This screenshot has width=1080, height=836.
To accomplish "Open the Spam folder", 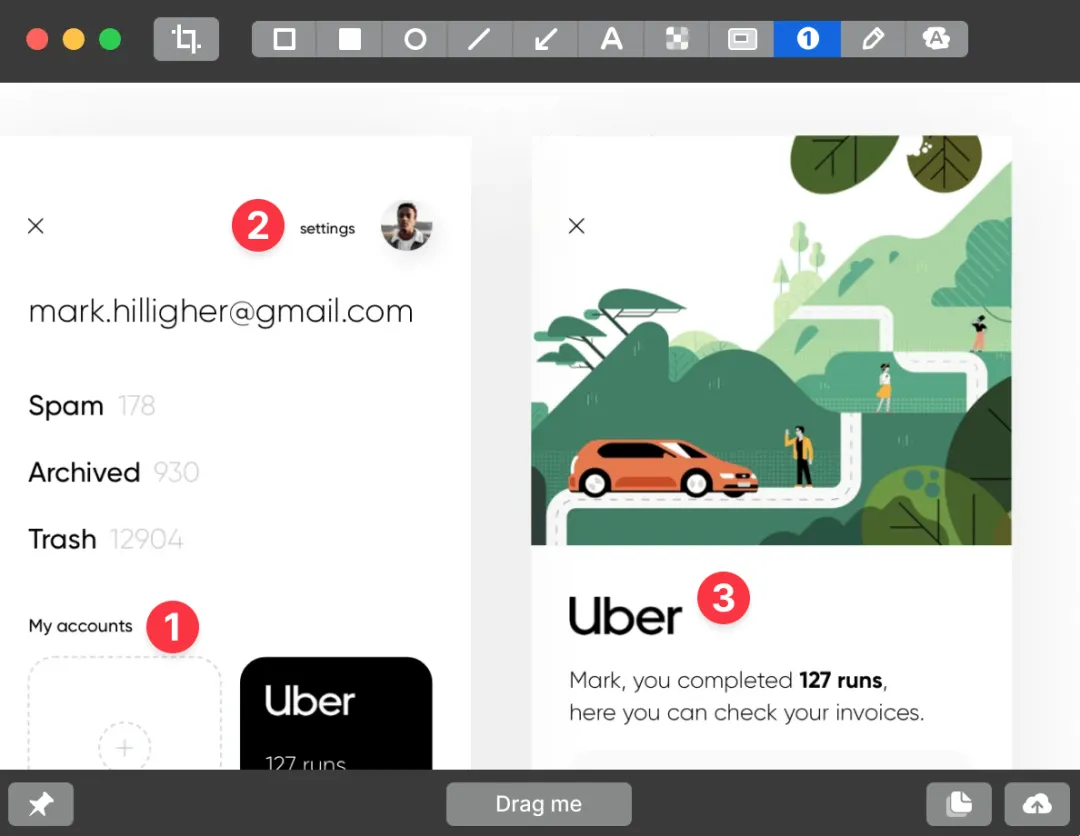I will click(x=92, y=406).
